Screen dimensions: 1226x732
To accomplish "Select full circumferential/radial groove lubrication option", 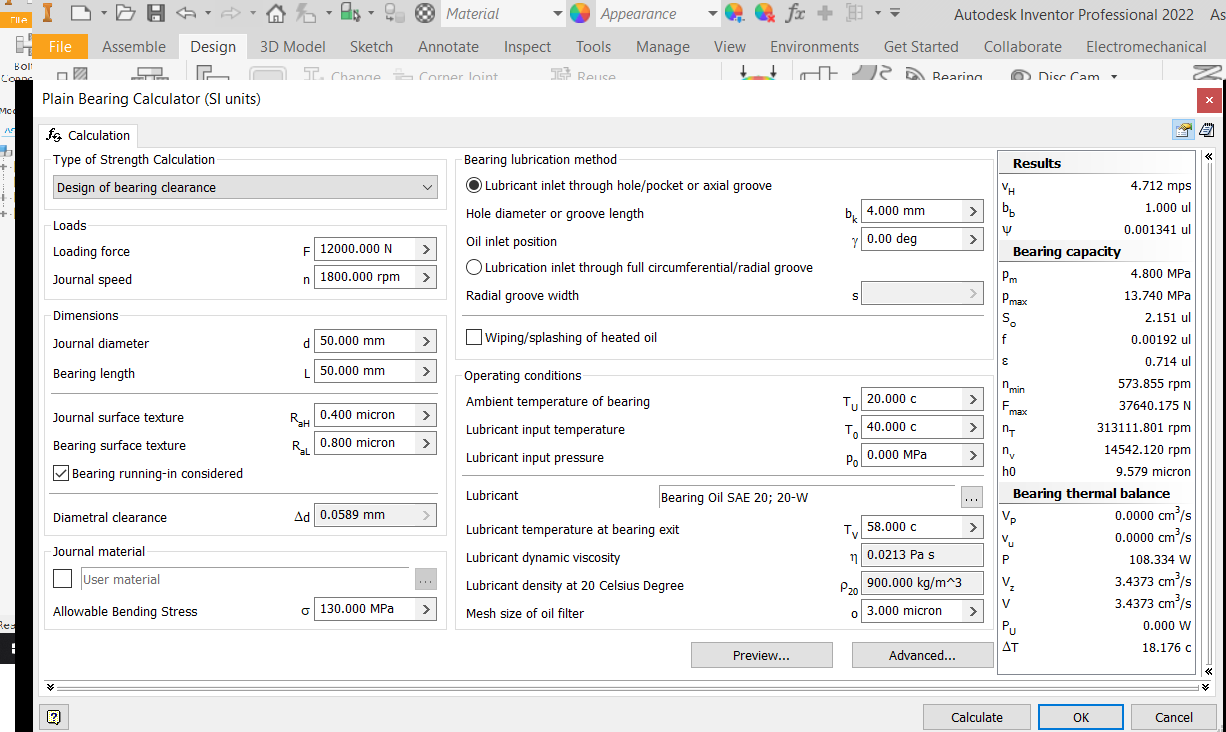I will (x=474, y=267).
